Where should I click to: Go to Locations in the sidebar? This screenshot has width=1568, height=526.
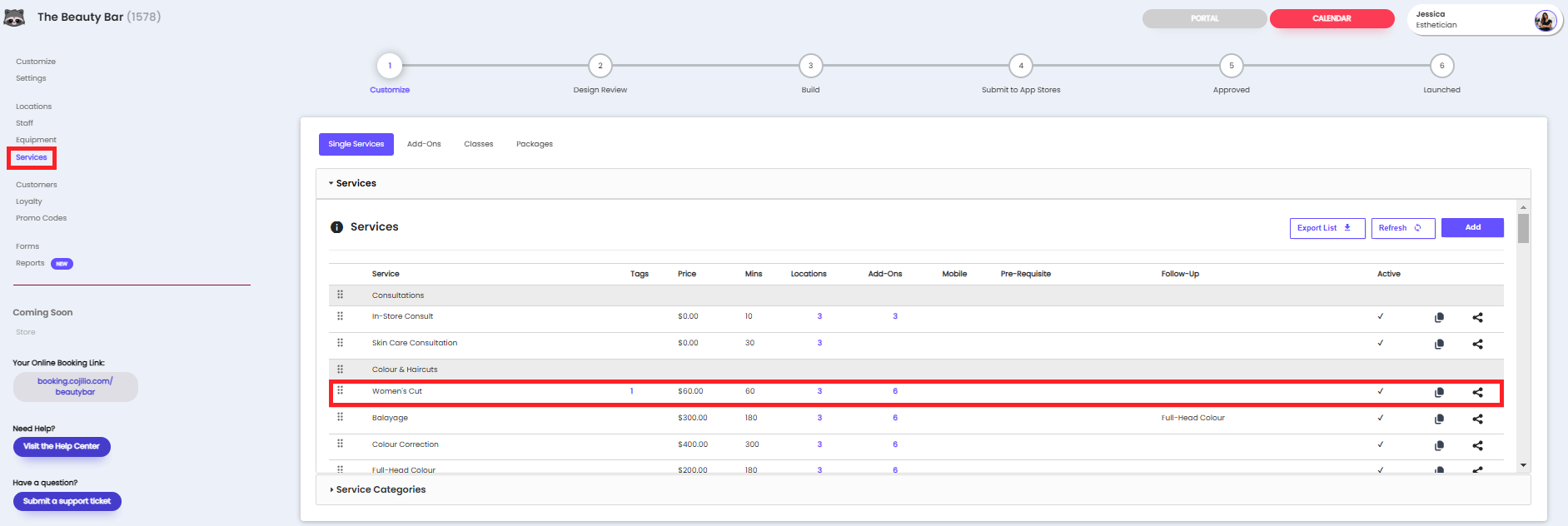point(33,107)
